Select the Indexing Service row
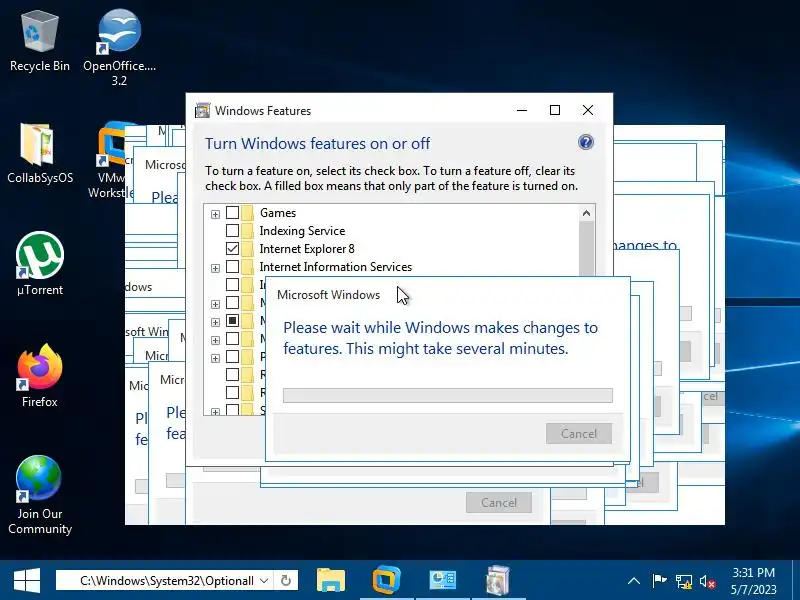The image size is (800, 600). click(302, 231)
